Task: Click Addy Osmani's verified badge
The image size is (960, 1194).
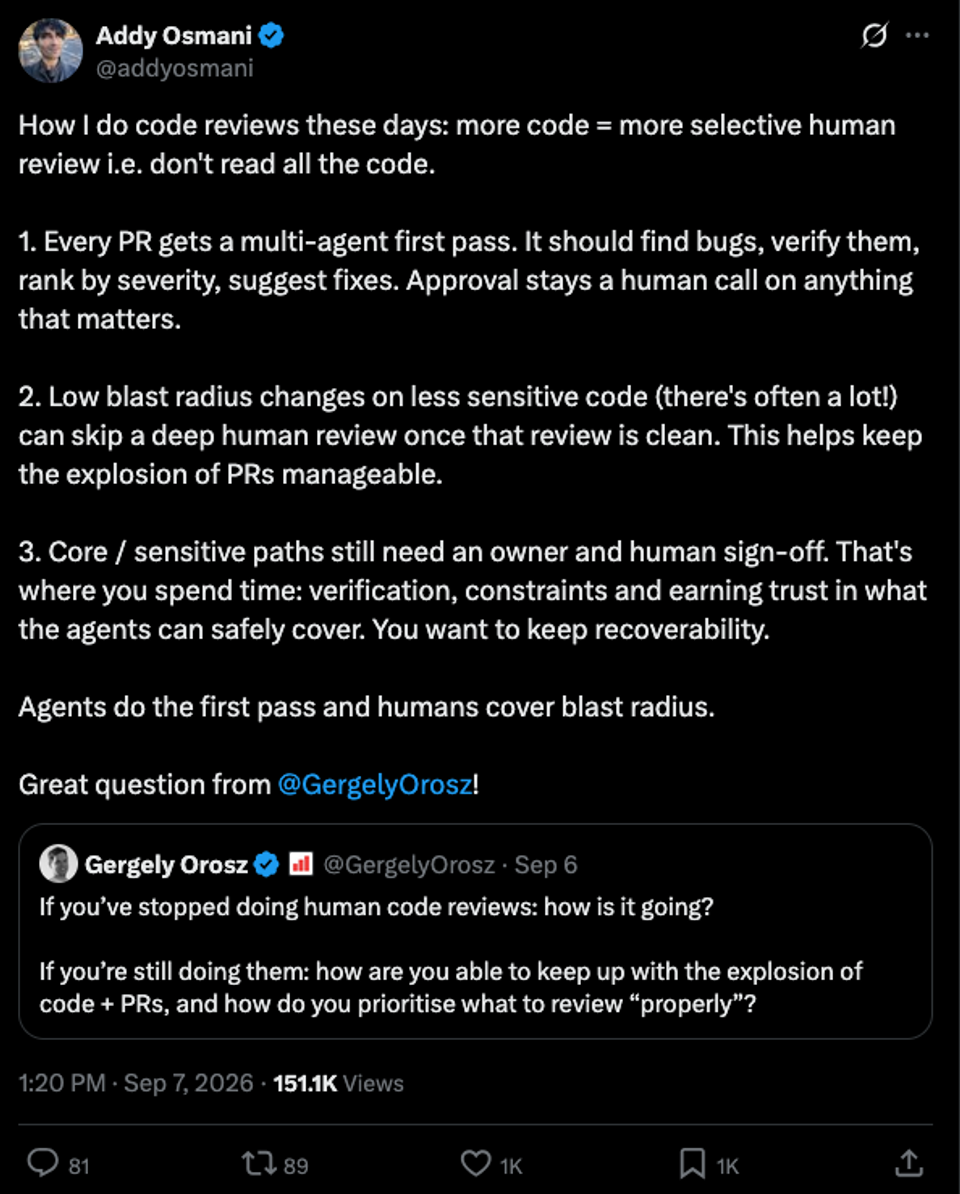Action: click(271, 35)
